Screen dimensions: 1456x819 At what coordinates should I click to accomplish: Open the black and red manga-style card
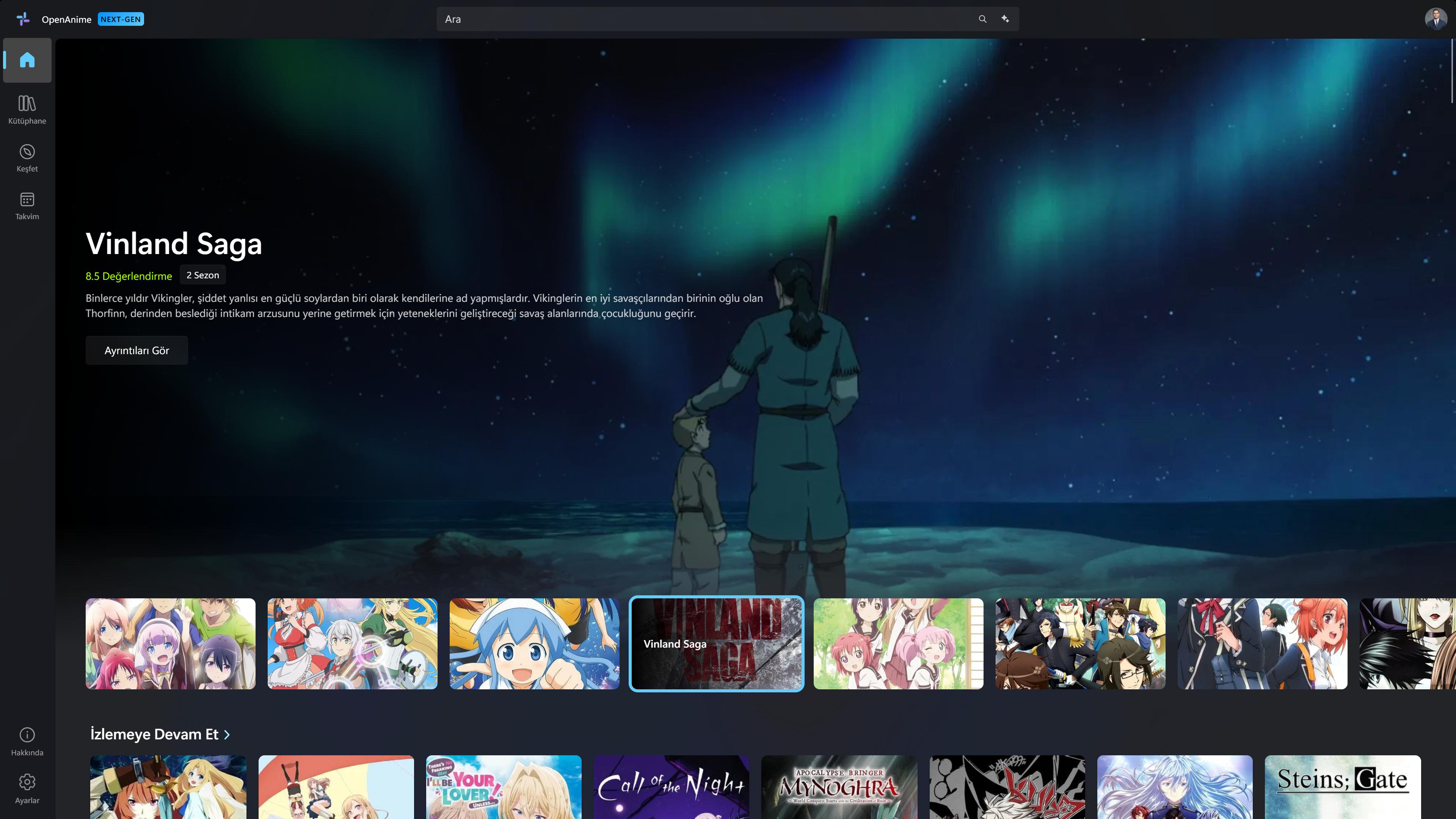[1007, 787]
